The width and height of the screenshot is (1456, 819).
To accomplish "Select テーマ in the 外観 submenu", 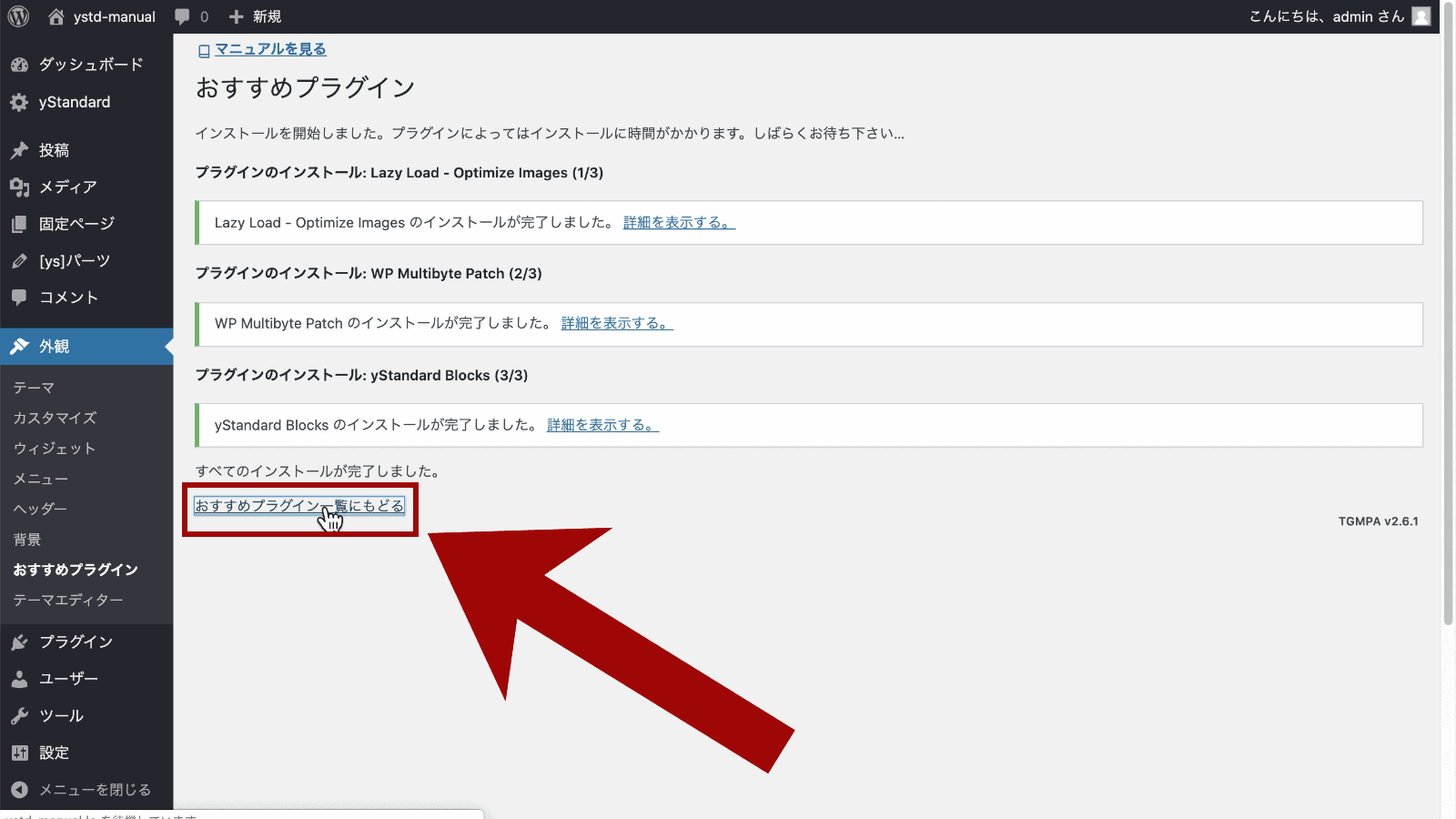I will click(34, 388).
